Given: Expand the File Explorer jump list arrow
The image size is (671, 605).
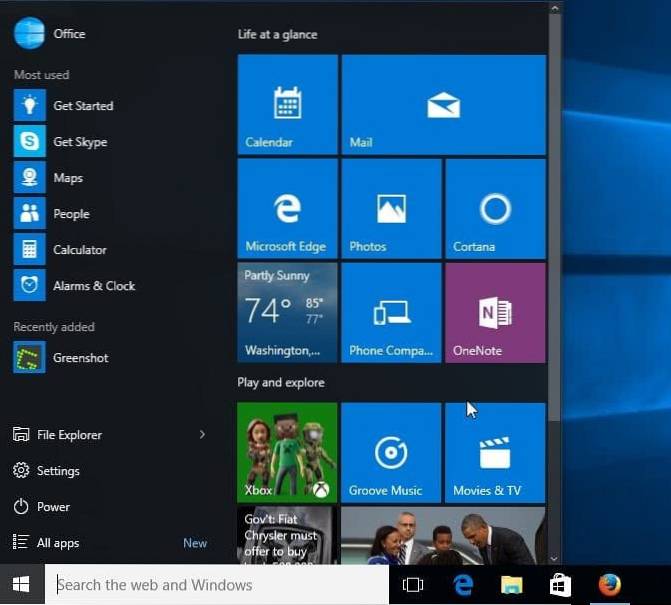Looking at the screenshot, I should 202,435.
